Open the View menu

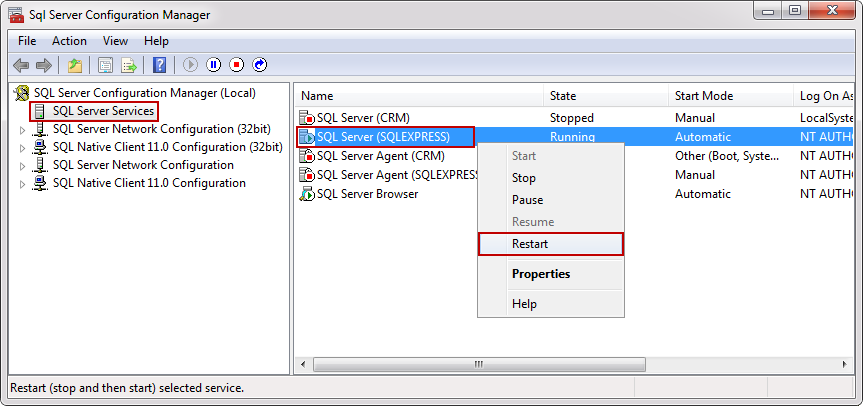click(116, 41)
